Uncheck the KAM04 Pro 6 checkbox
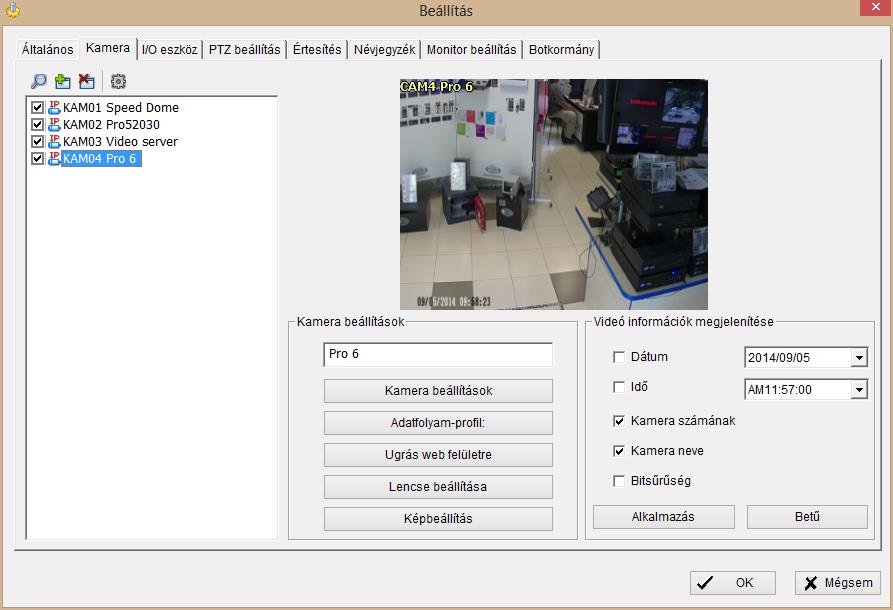The image size is (893, 610). click(x=38, y=158)
